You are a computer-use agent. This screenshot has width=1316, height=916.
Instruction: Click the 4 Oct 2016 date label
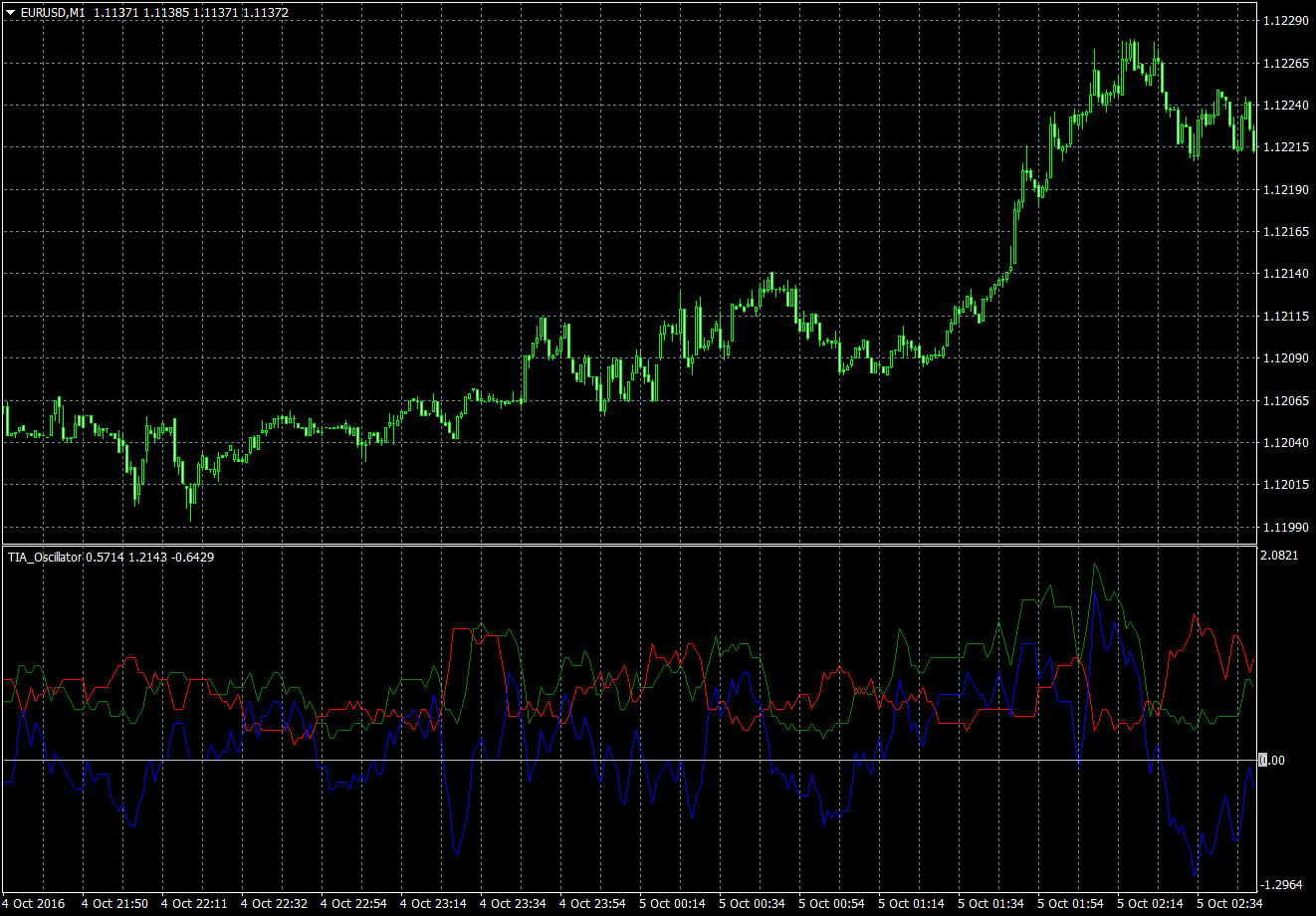[35, 904]
